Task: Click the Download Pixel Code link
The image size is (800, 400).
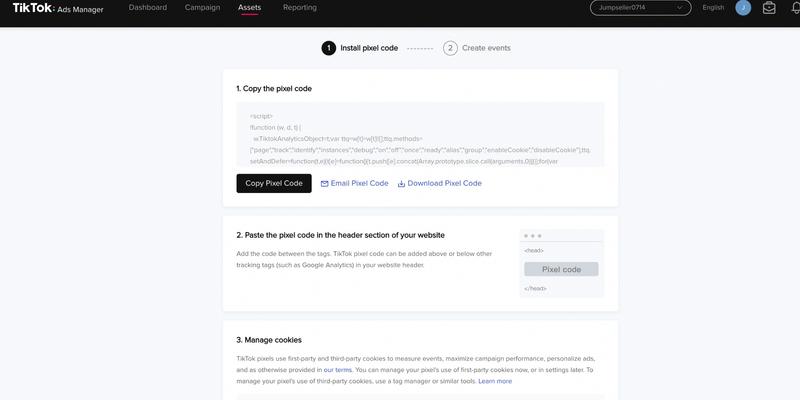Action: (x=440, y=183)
